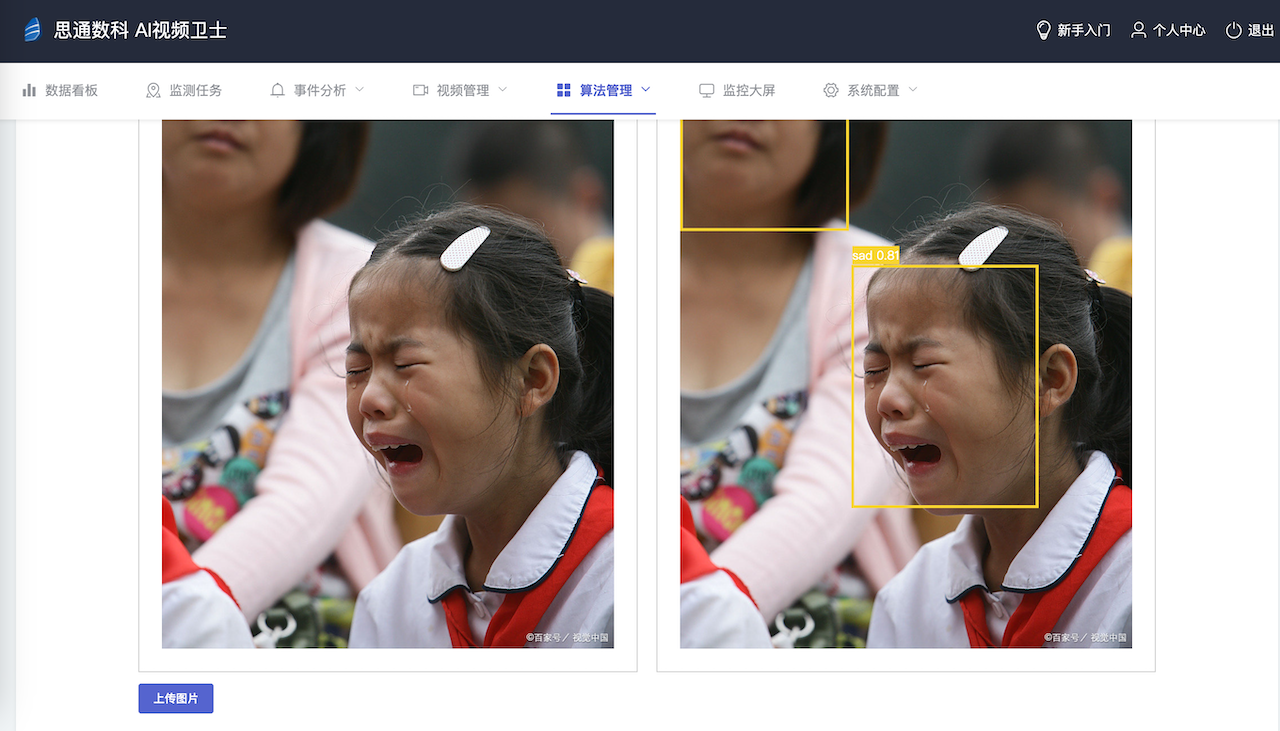Click the 个人中心 user icon
Image resolution: width=1280 pixels, height=731 pixels.
coord(1138,30)
